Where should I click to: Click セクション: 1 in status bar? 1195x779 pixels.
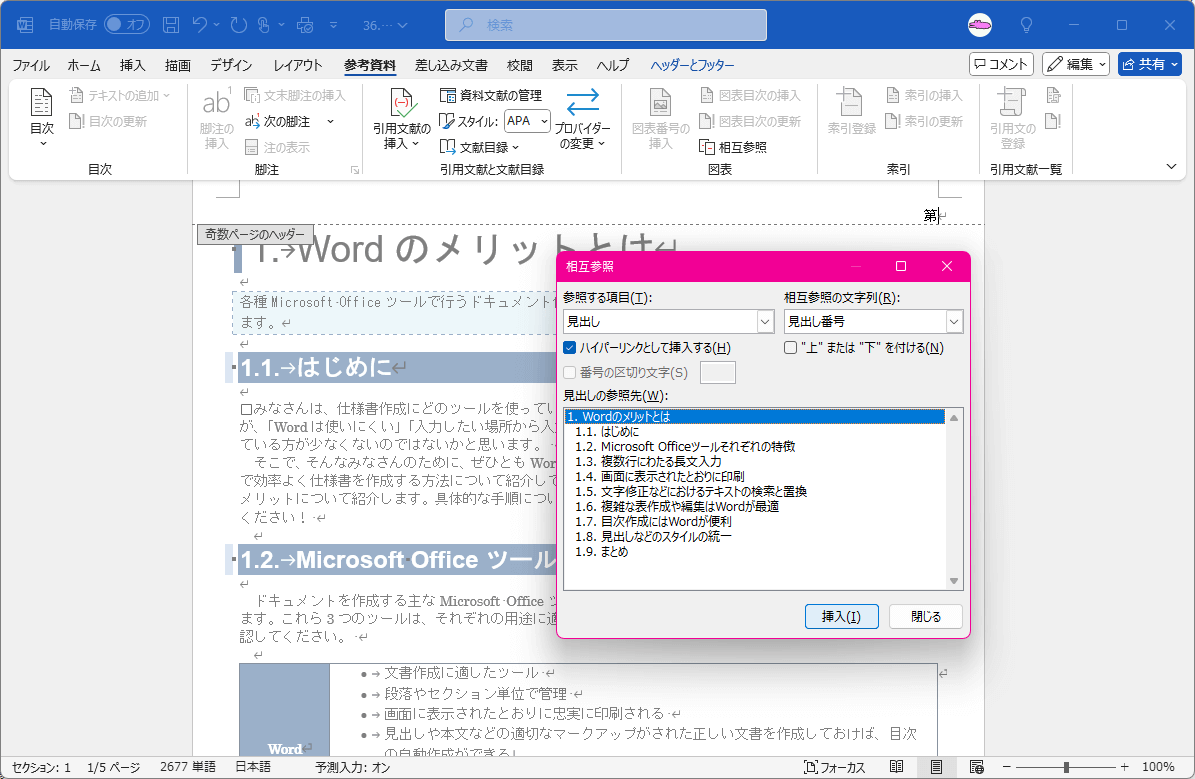pyautogui.click(x=41, y=767)
